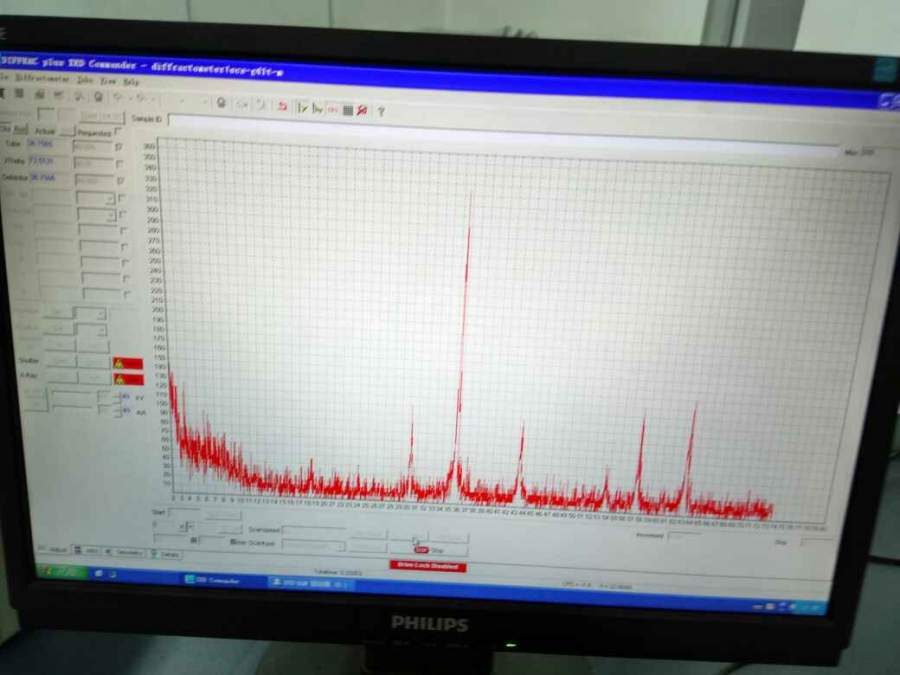This screenshot has width=900, height=675.
Task: Open the Jobs menu
Action: [x=86, y=80]
